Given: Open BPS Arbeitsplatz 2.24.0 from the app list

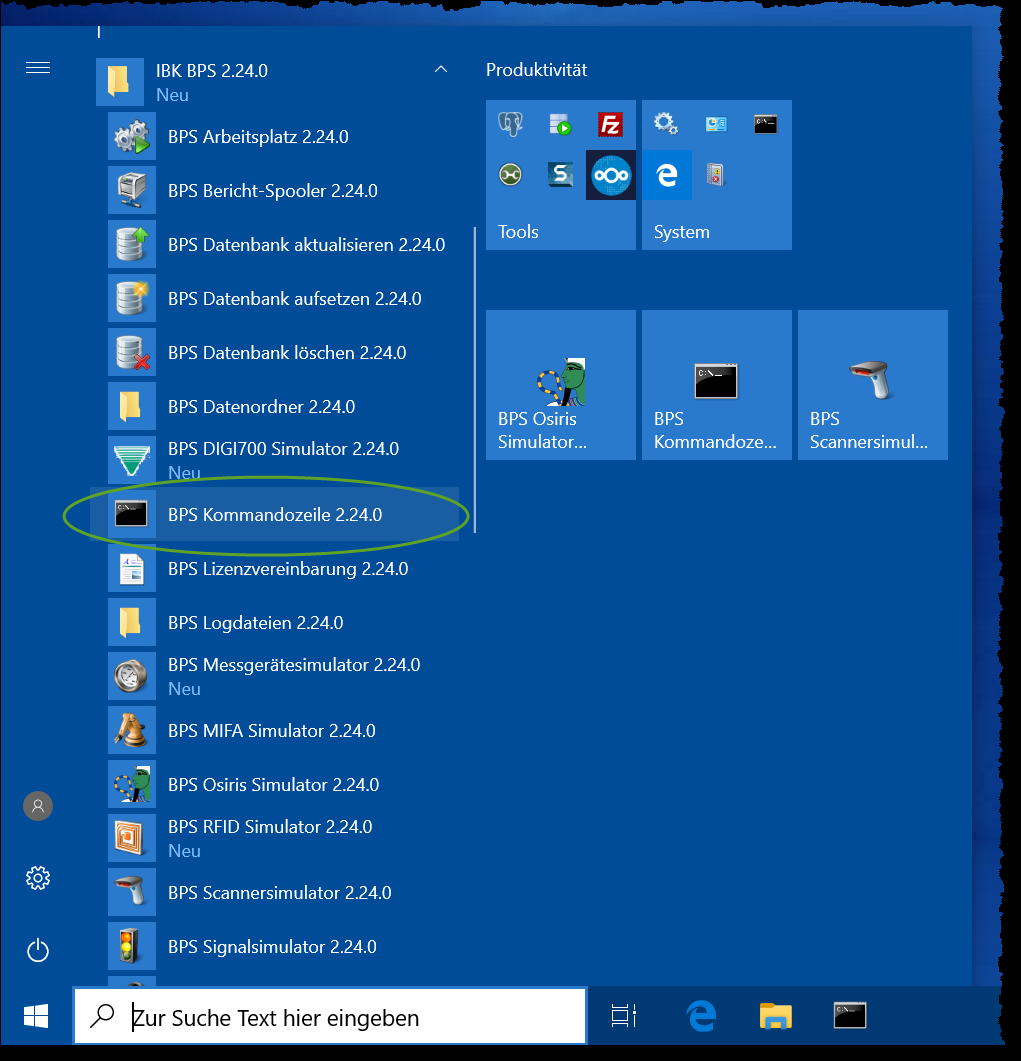Looking at the screenshot, I should coord(258,137).
